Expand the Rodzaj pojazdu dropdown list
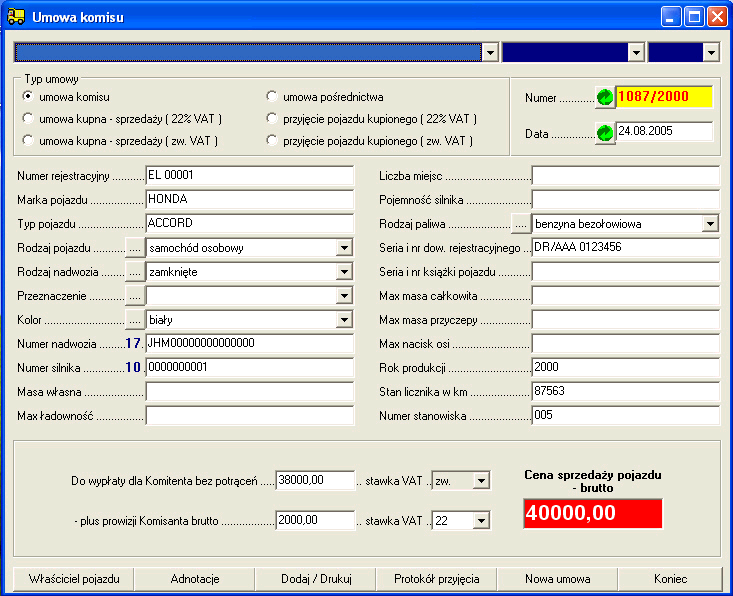 (344, 247)
